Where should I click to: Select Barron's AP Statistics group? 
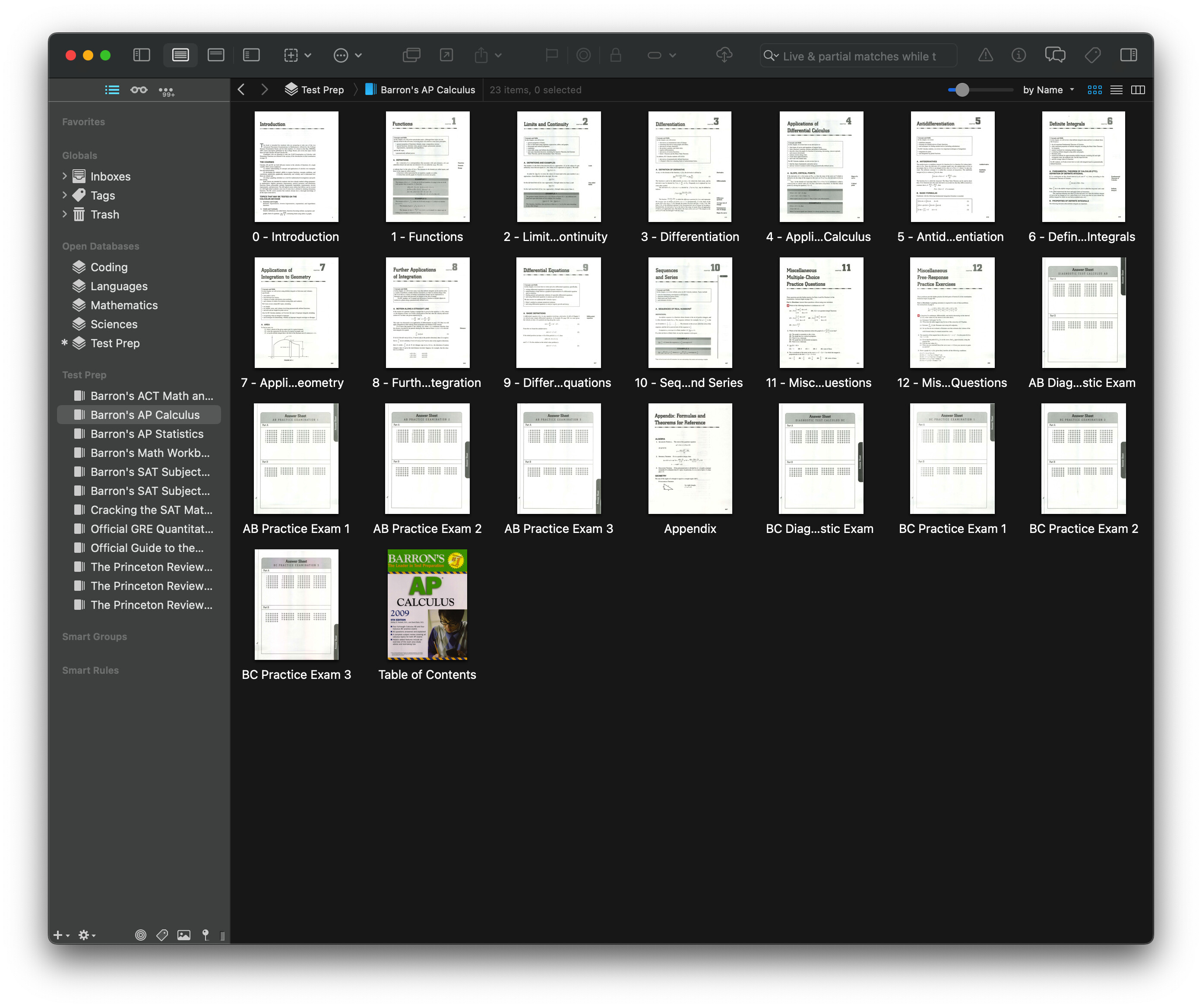[x=146, y=434]
